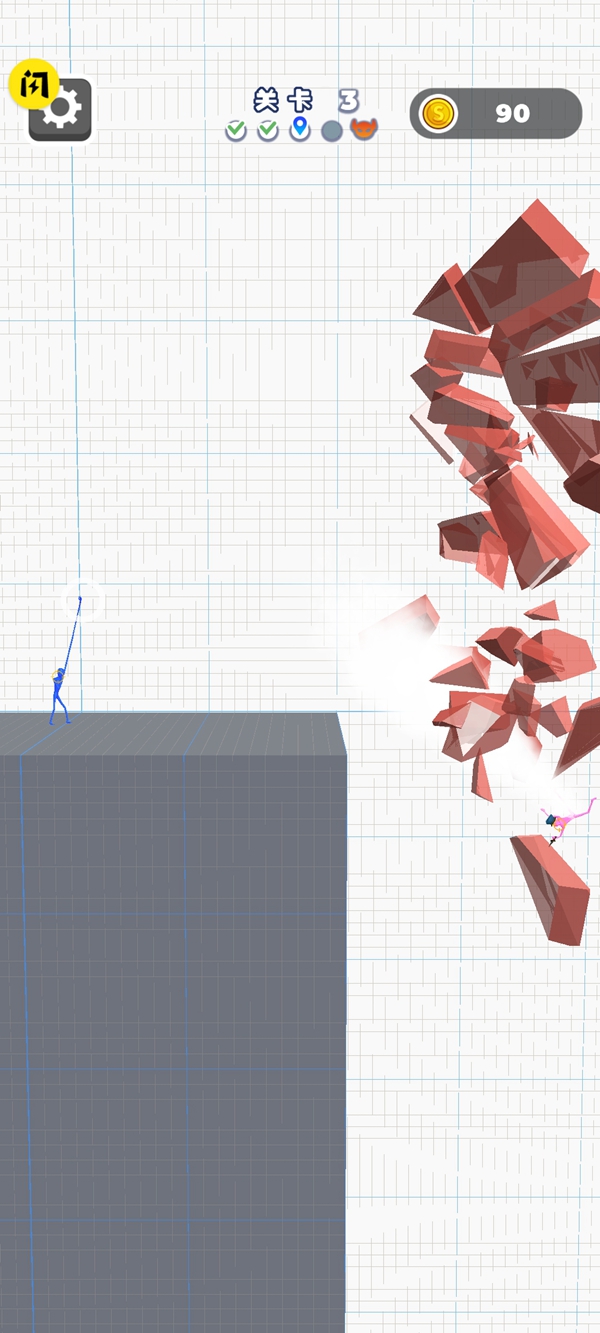Click the blue stickman player
The width and height of the screenshot is (600, 1333).
[59, 696]
